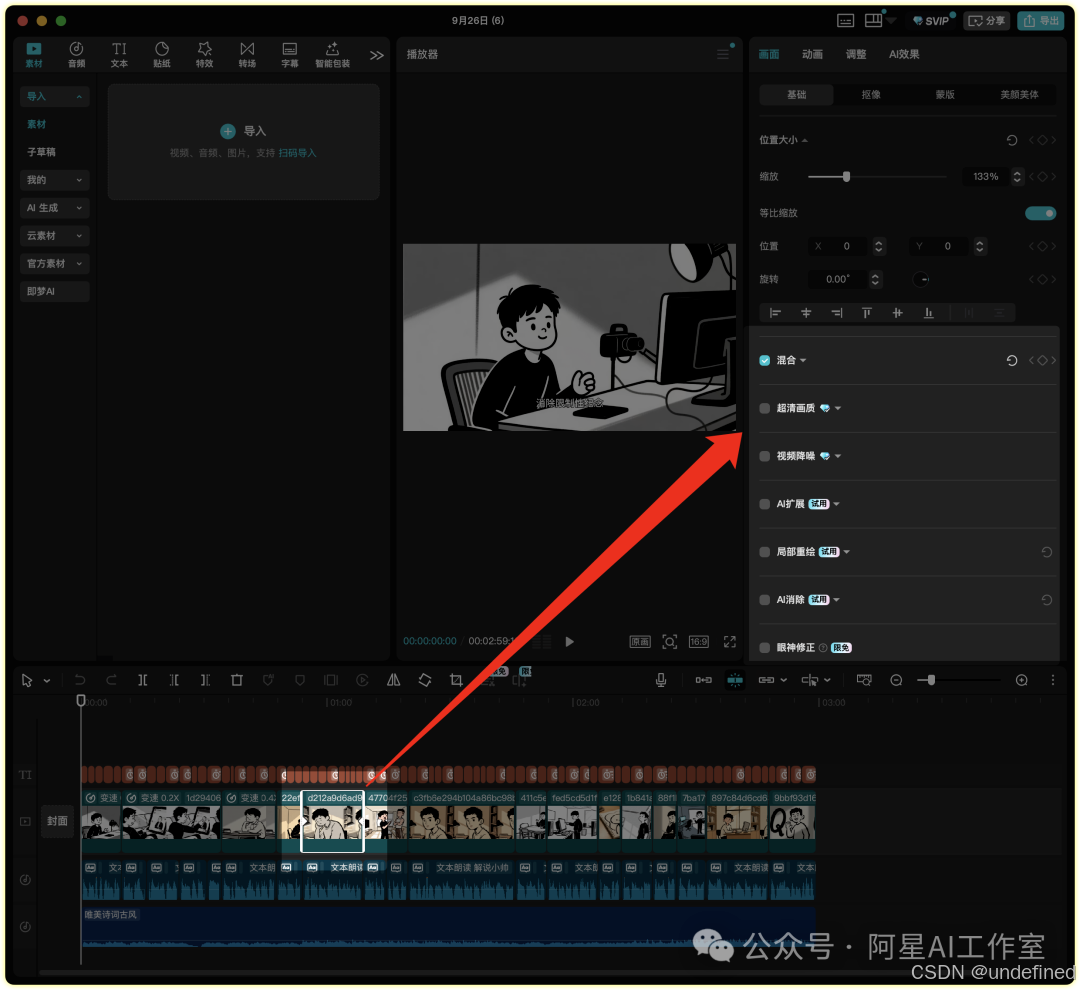Zoom in the timeline with plus icon
Screen dimensions: 1080x990
point(1021,680)
